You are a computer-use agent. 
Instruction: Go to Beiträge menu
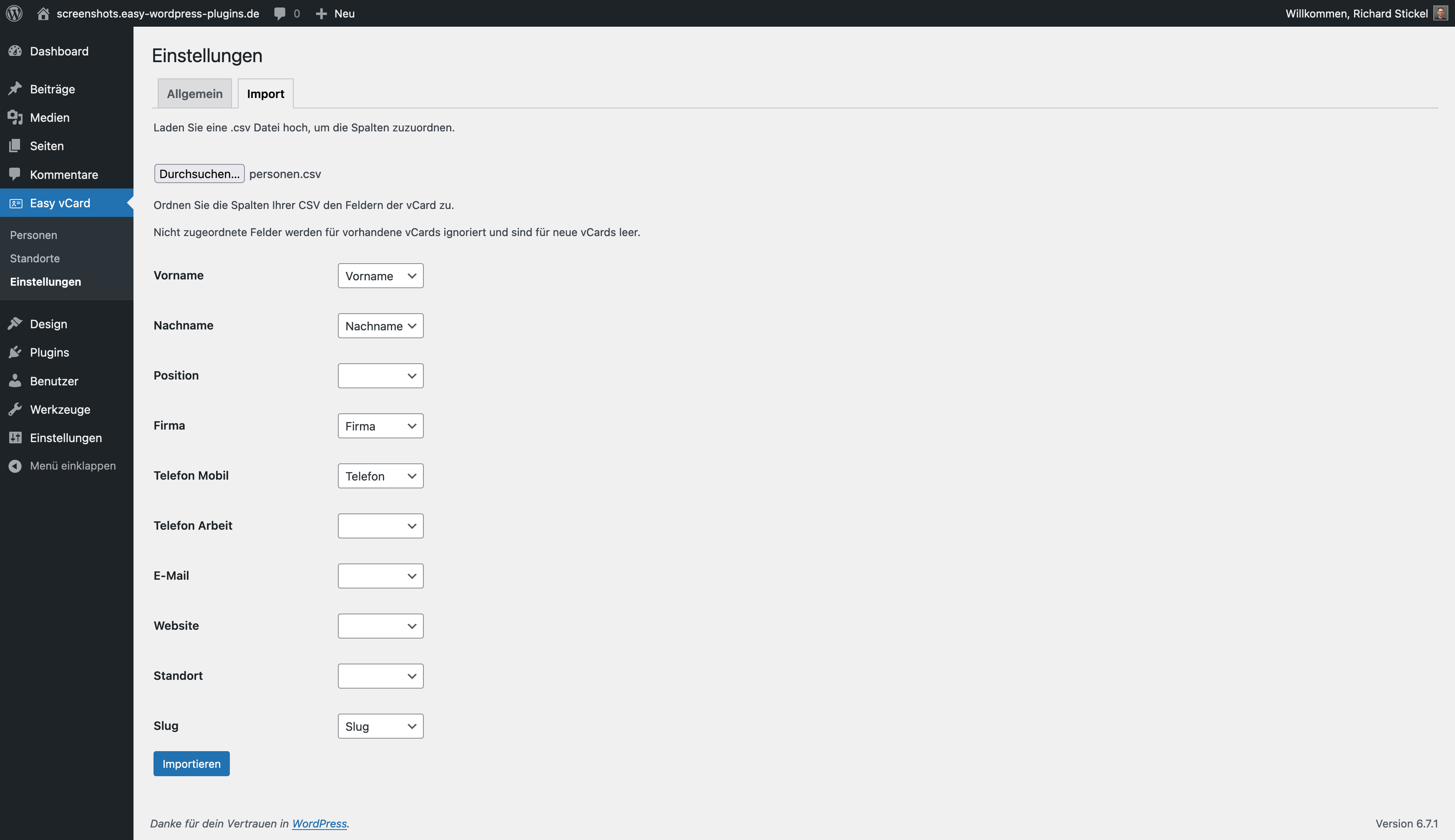pos(66,89)
